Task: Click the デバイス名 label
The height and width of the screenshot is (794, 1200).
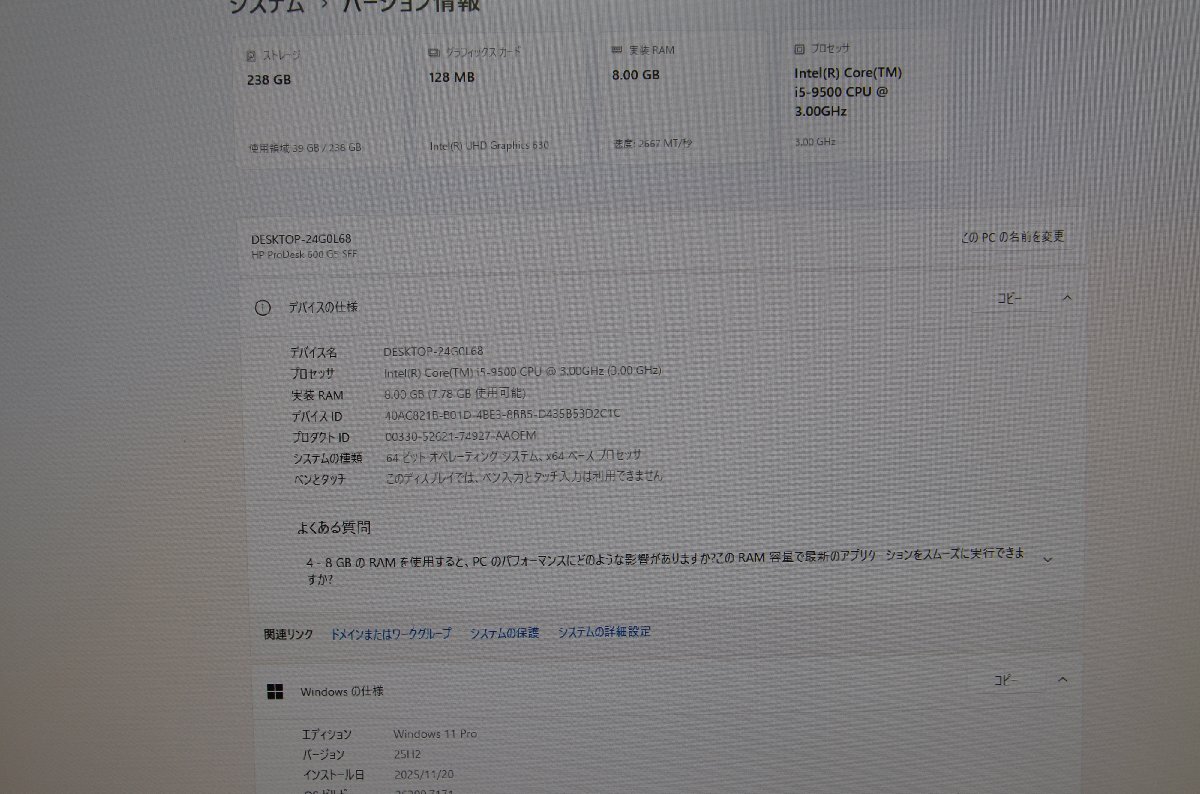Action: click(314, 352)
